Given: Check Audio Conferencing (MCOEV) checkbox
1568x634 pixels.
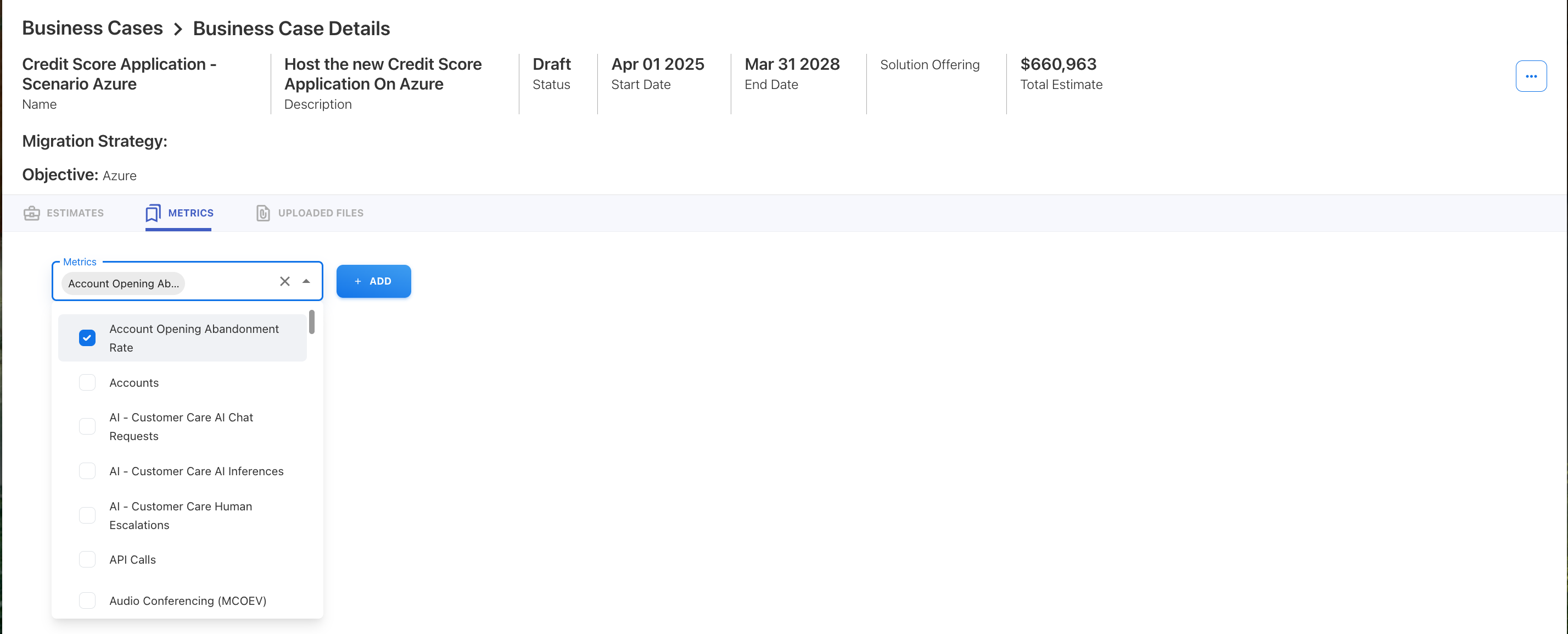Looking at the screenshot, I should click(x=87, y=600).
